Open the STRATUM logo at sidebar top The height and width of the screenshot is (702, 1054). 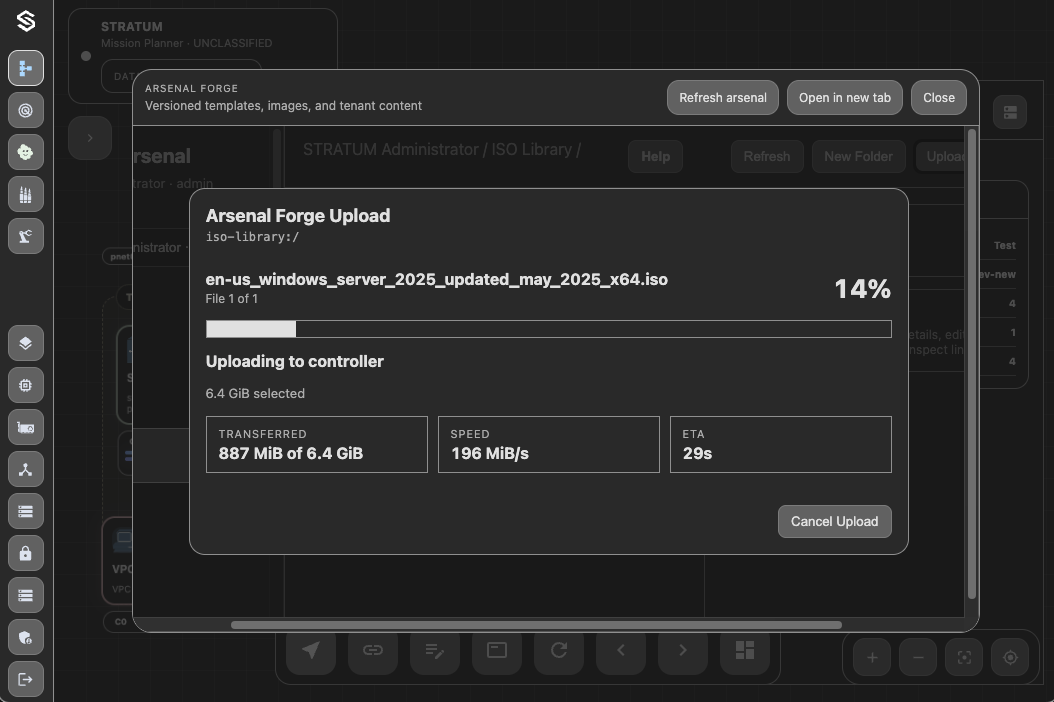(x=26, y=22)
